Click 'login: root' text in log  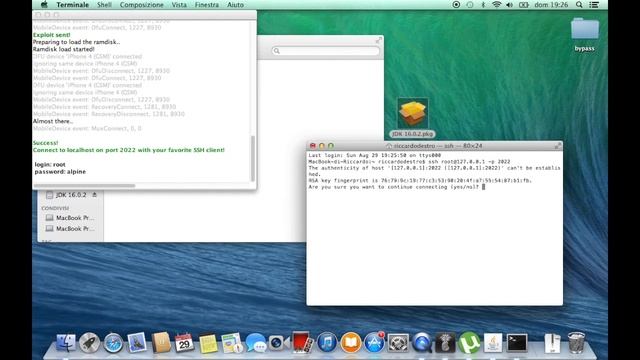click(50, 164)
